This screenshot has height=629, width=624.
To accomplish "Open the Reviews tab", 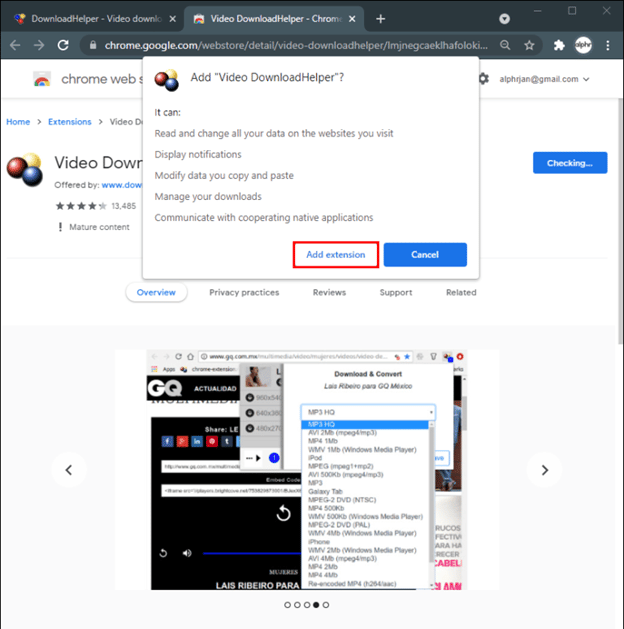I will 329,292.
